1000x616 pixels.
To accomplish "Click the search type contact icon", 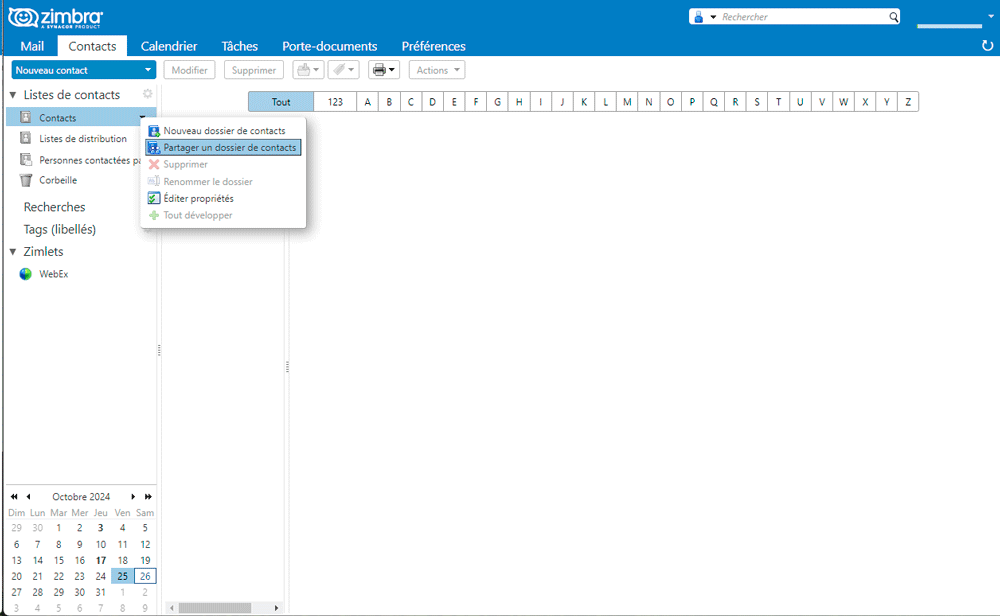I will pyautogui.click(x=698, y=17).
